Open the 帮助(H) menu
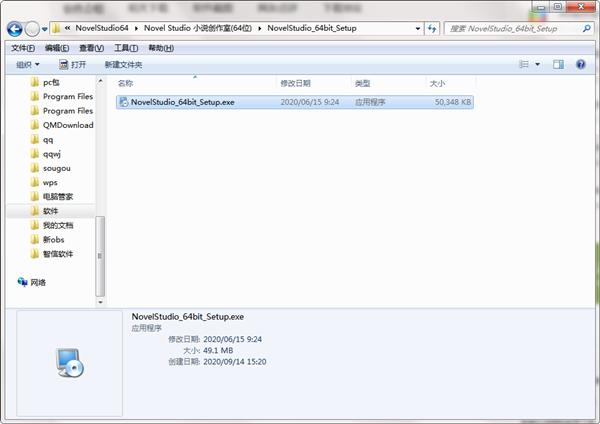Screen dimensions: 600x424 click(x=161, y=48)
